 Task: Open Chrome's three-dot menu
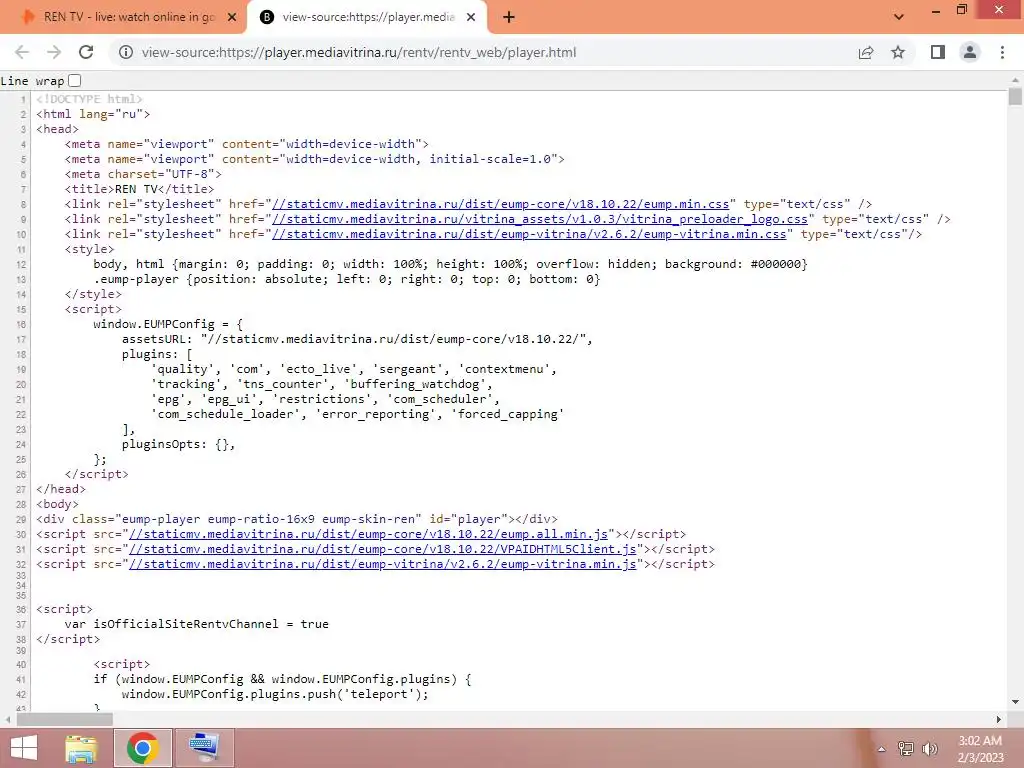[1002, 52]
